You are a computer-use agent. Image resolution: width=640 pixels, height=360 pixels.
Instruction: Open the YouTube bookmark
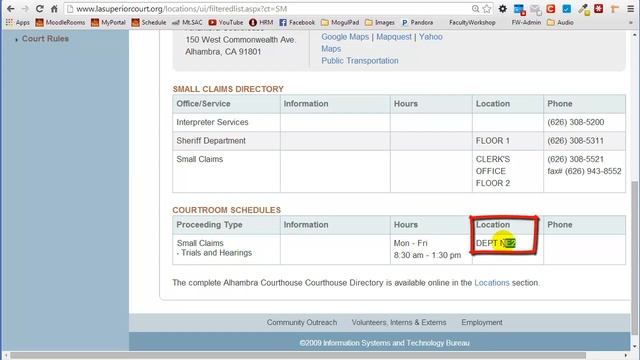[x=226, y=22]
